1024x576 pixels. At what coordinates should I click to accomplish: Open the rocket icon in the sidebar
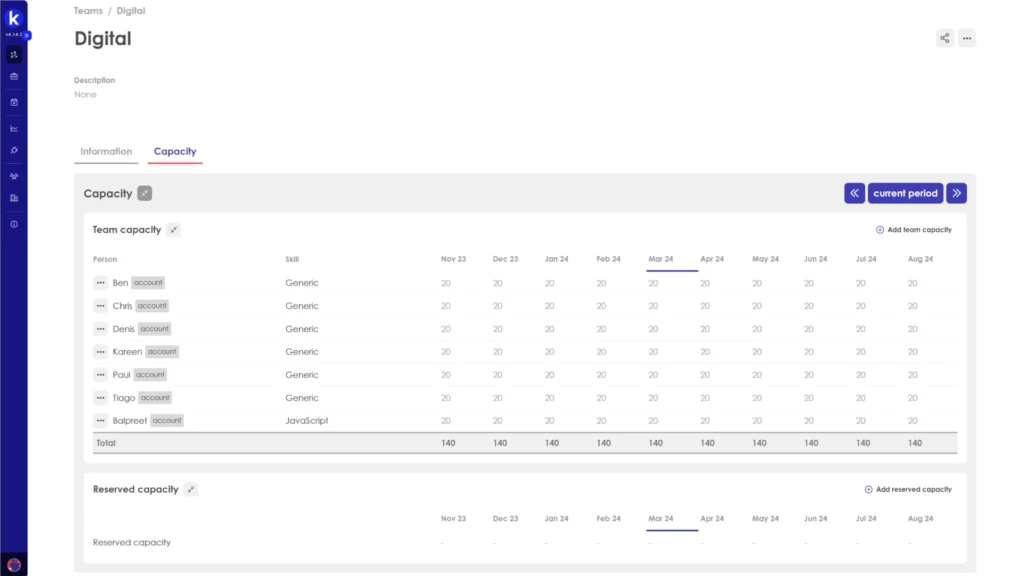click(14, 150)
